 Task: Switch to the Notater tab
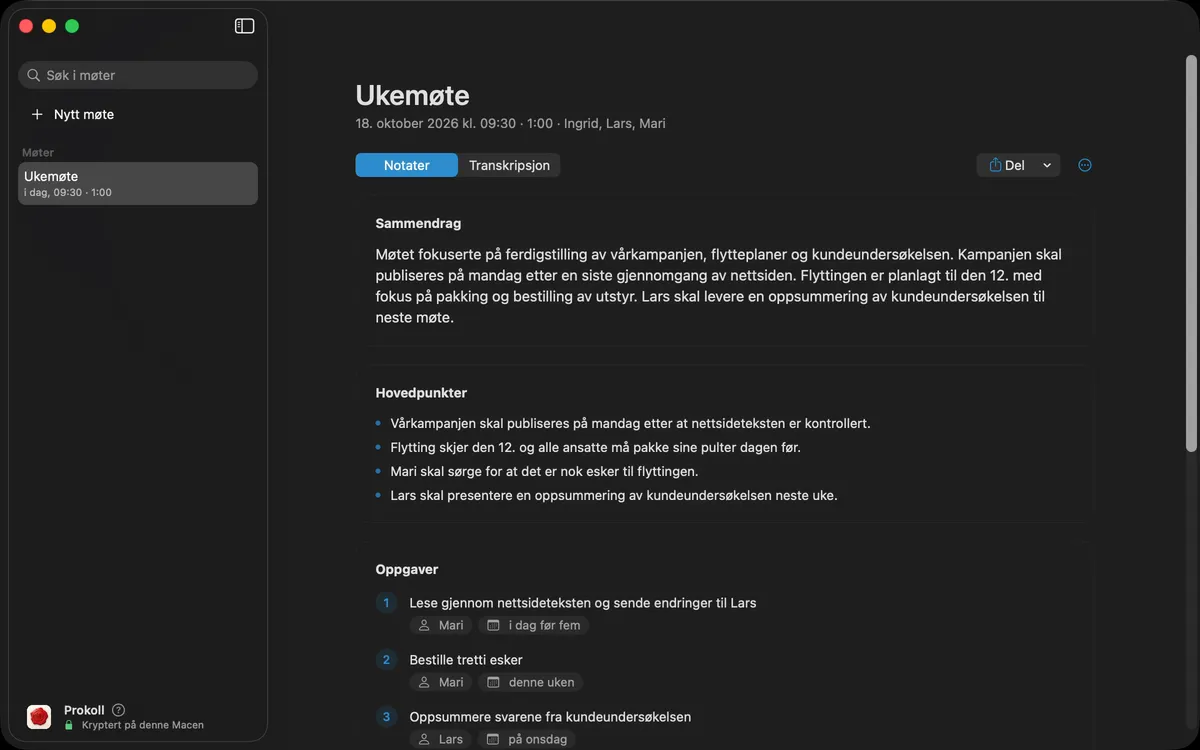pos(406,165)
